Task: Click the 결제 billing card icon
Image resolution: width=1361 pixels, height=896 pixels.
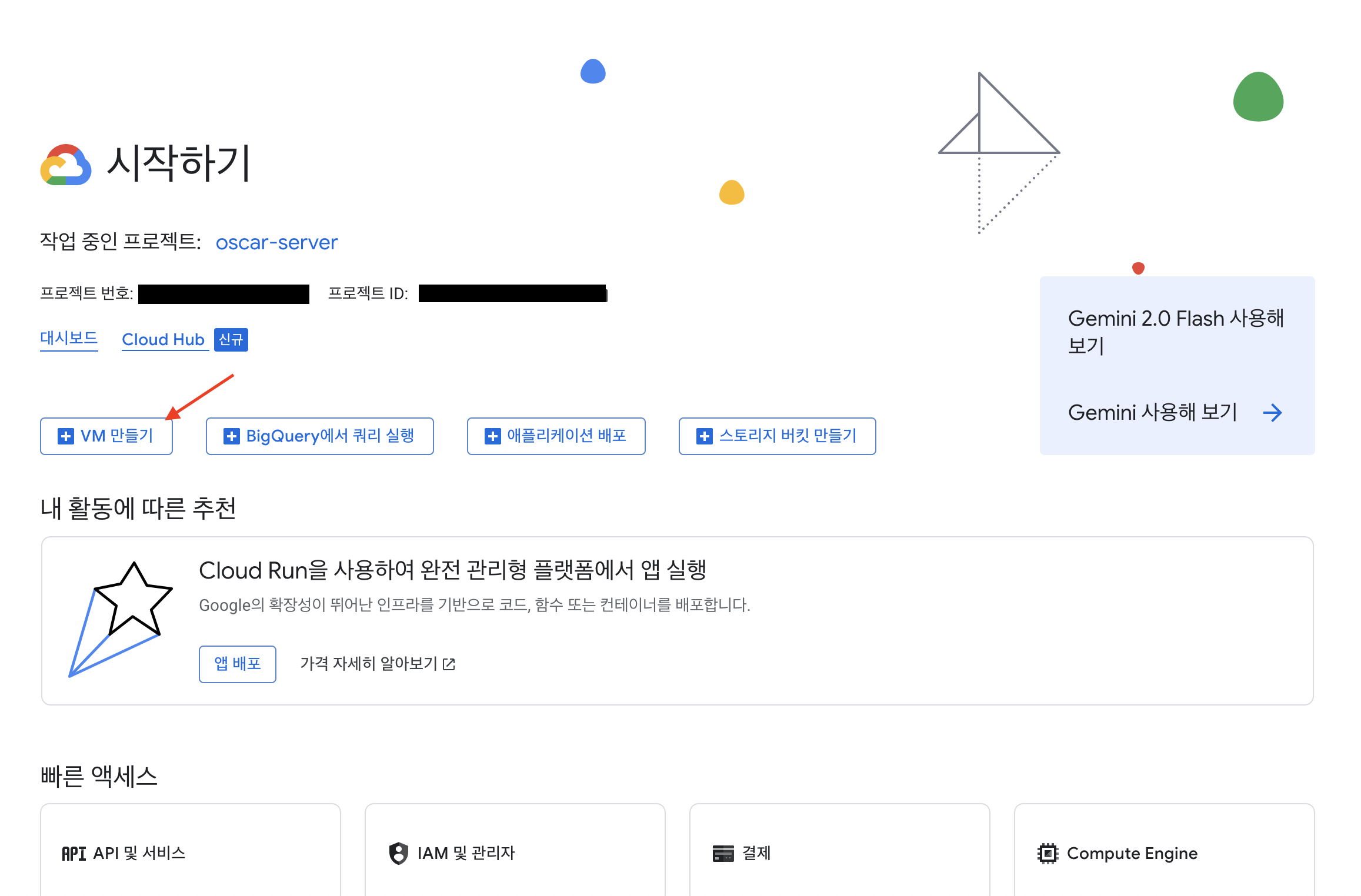Action: (723, 854)
